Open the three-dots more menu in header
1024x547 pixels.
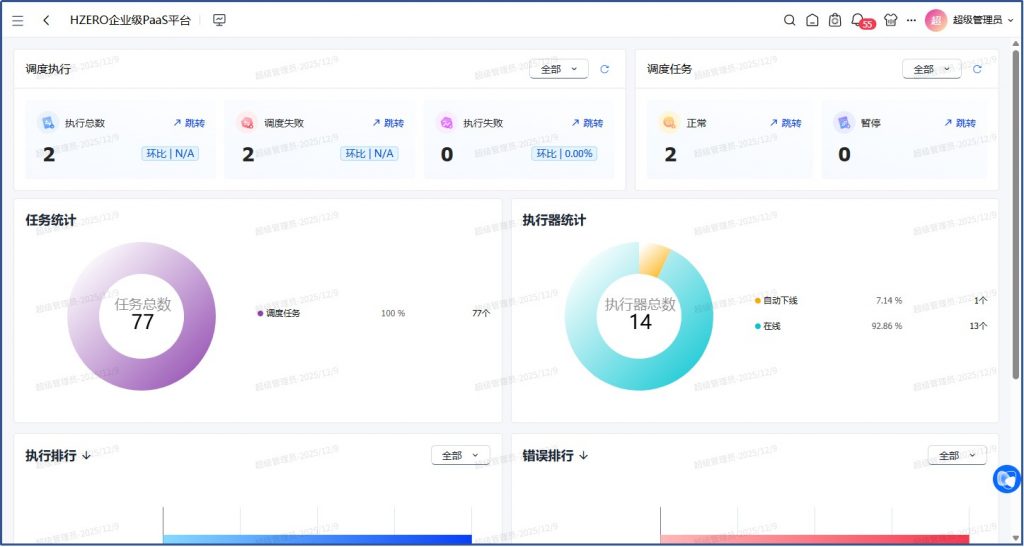point(911,20)
